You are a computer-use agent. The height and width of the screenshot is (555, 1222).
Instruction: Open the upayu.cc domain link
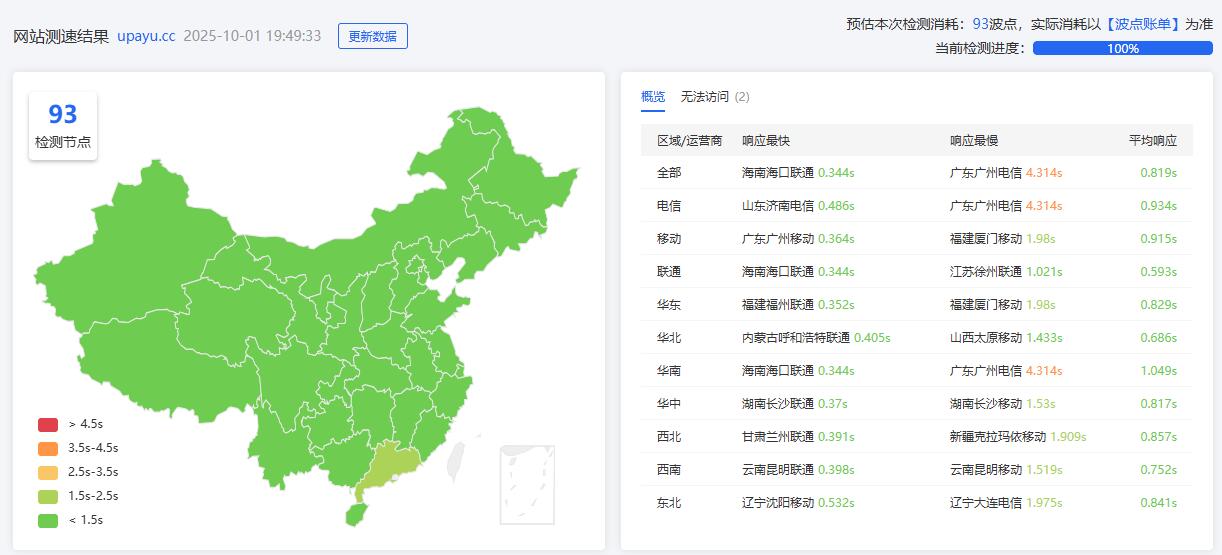pyautogui.click(x=146, y=36)
